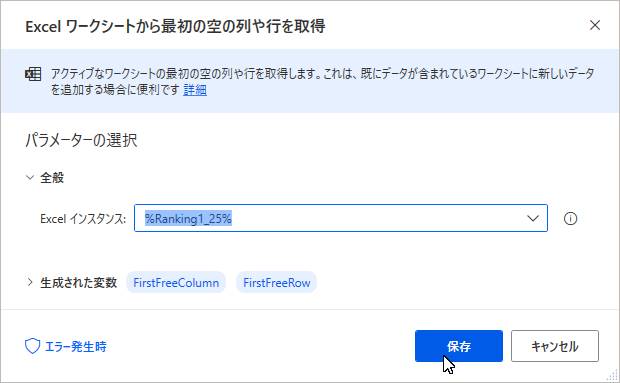
Task: Open the Excel インスタンス dropdown arrow
Action: [533, 218]
